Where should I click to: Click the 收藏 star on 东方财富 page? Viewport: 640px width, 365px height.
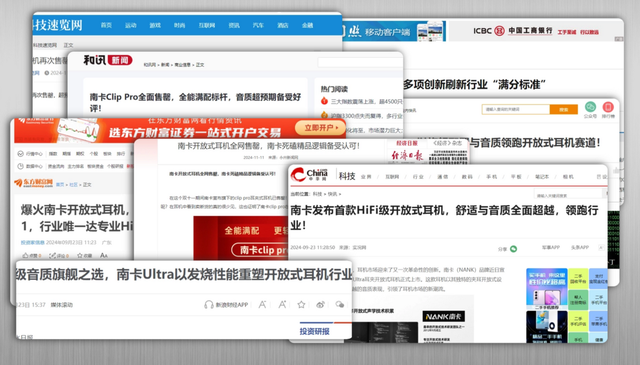[x=80, y=256]
